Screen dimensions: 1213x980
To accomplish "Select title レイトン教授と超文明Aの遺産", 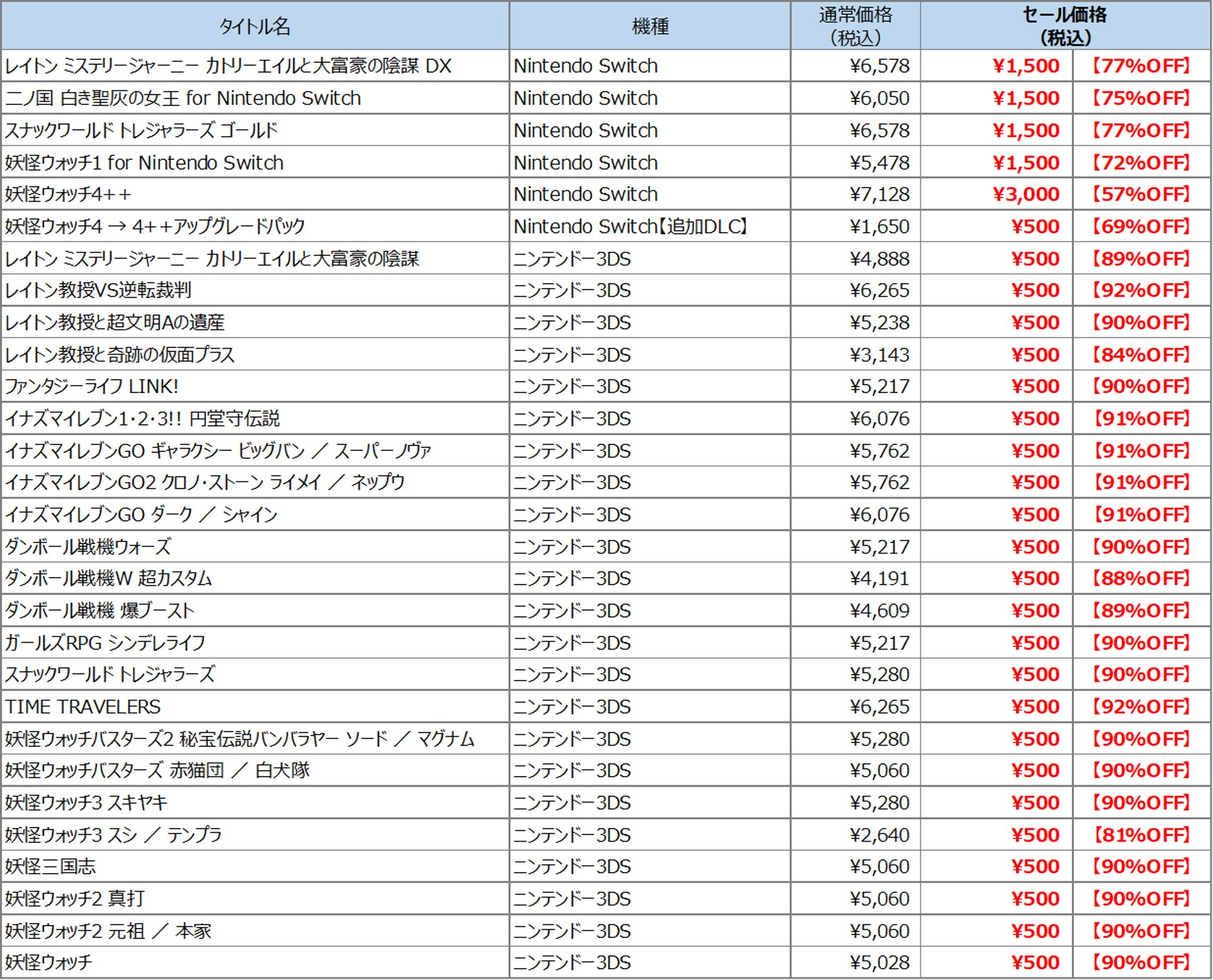I will click(114, 322).
